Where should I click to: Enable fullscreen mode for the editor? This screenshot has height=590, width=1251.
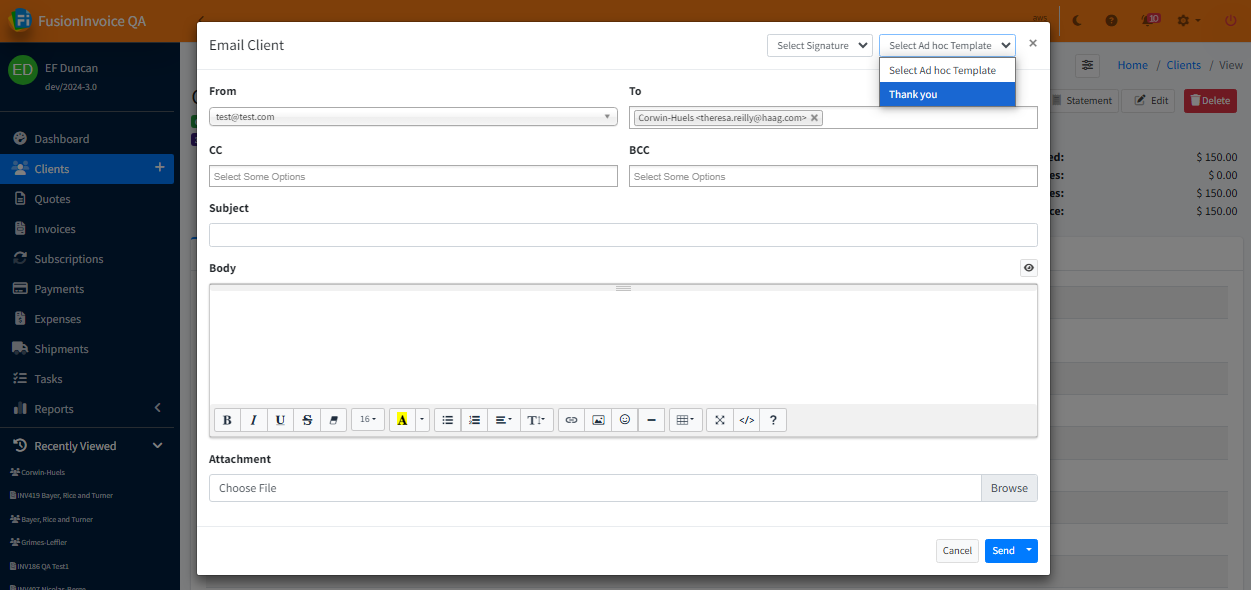(719, 420)
